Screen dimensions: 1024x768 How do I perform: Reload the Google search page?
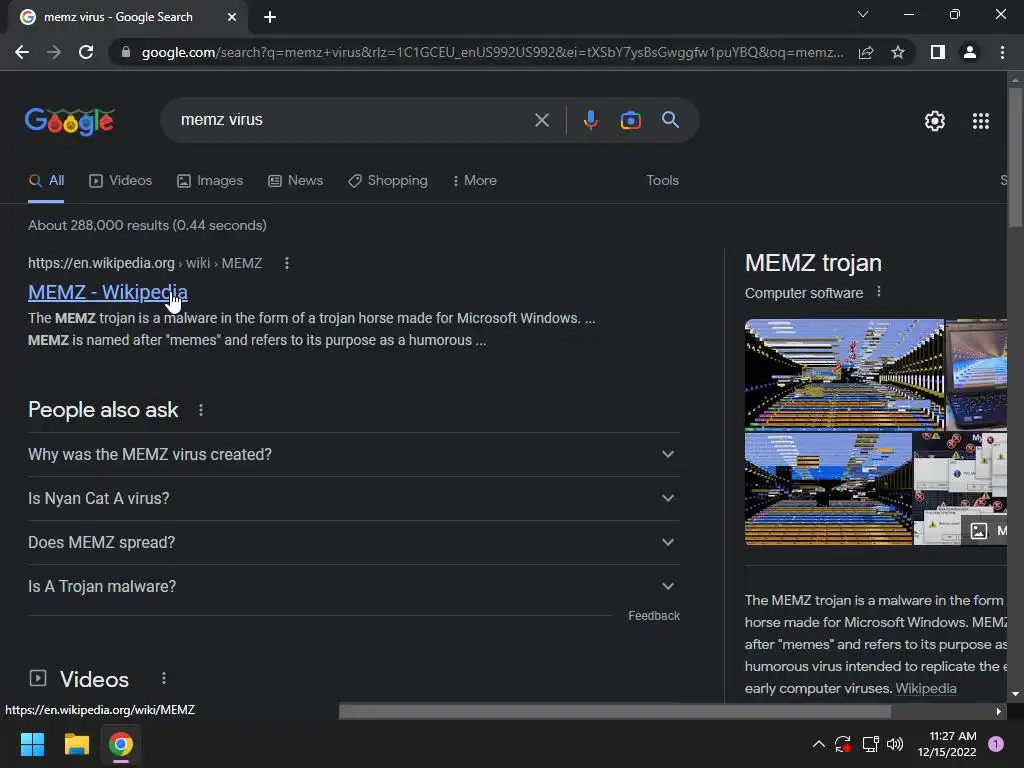tap(86, 52)
